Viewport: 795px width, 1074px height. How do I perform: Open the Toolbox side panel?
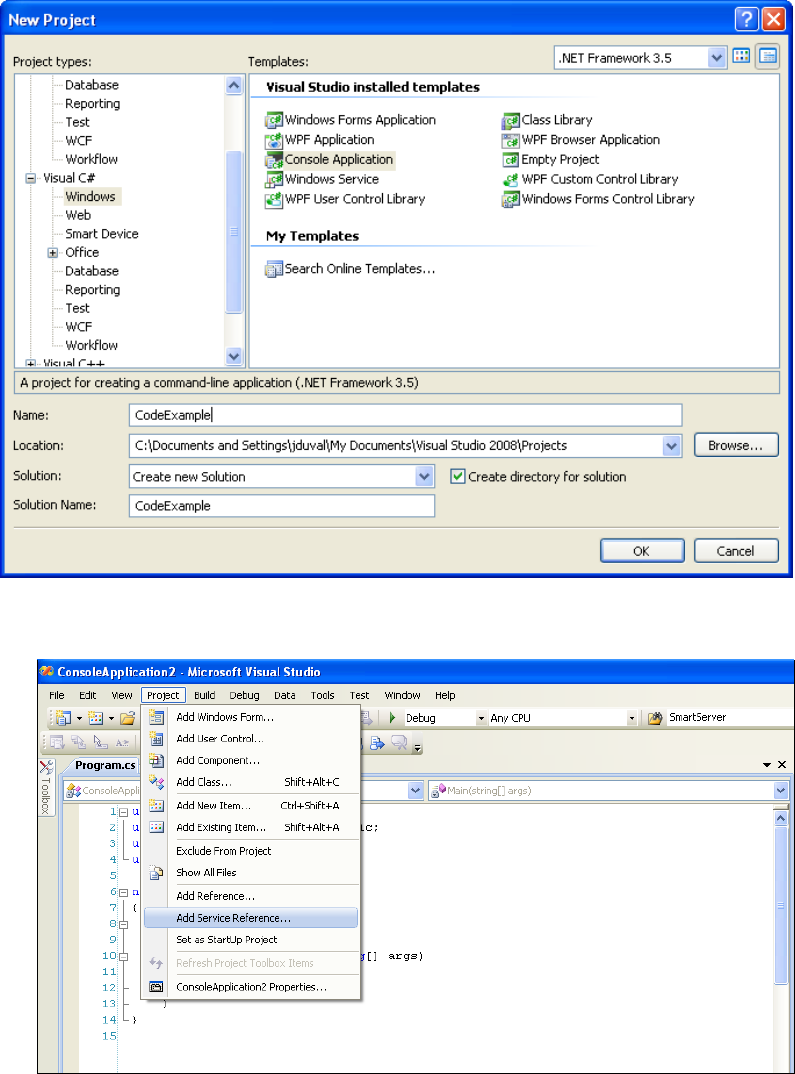click(46, 788)
